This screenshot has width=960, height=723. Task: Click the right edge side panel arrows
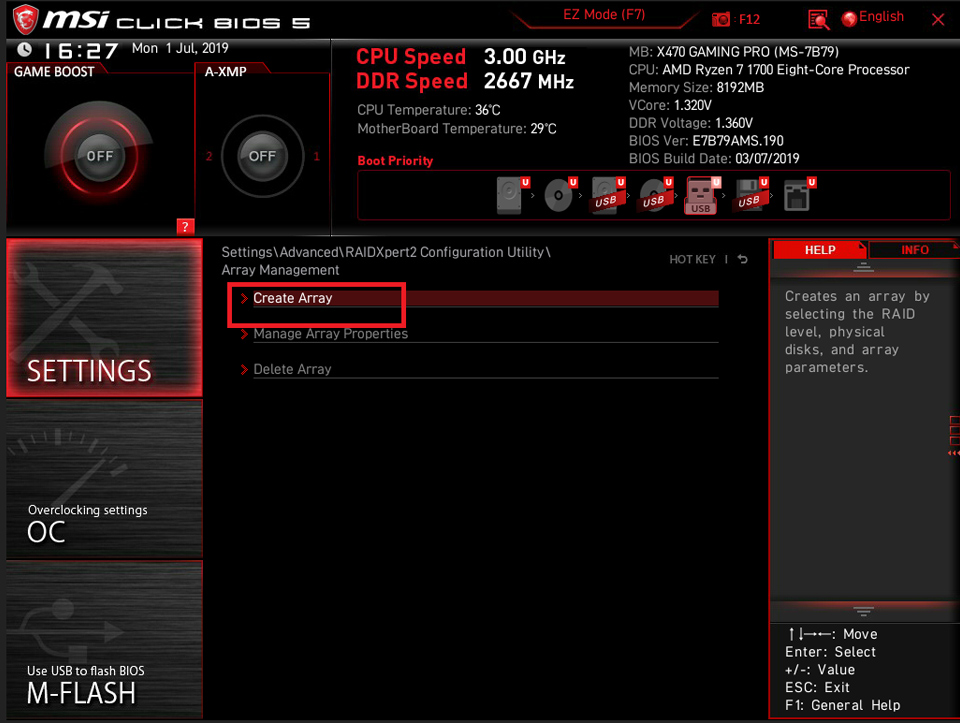click(x=954, y=453)
